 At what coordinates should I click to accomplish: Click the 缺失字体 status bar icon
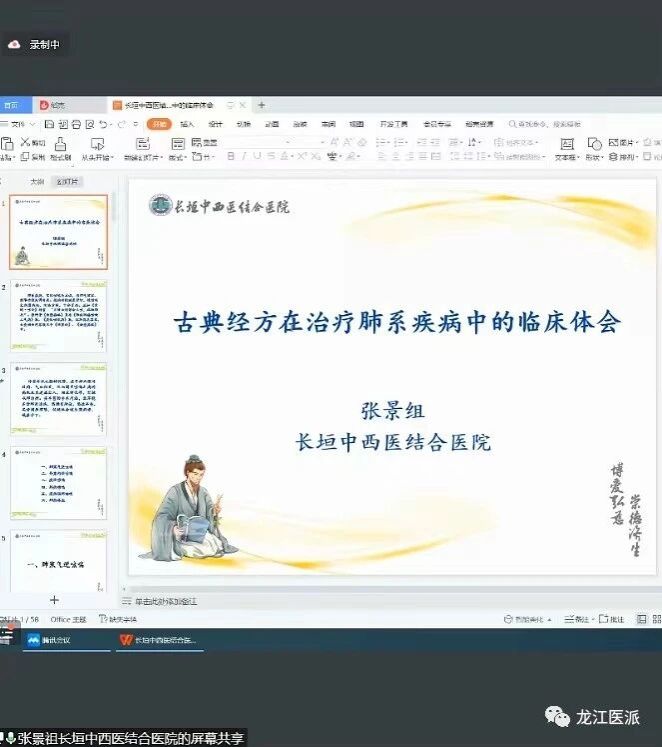click(x=116, y=619)
